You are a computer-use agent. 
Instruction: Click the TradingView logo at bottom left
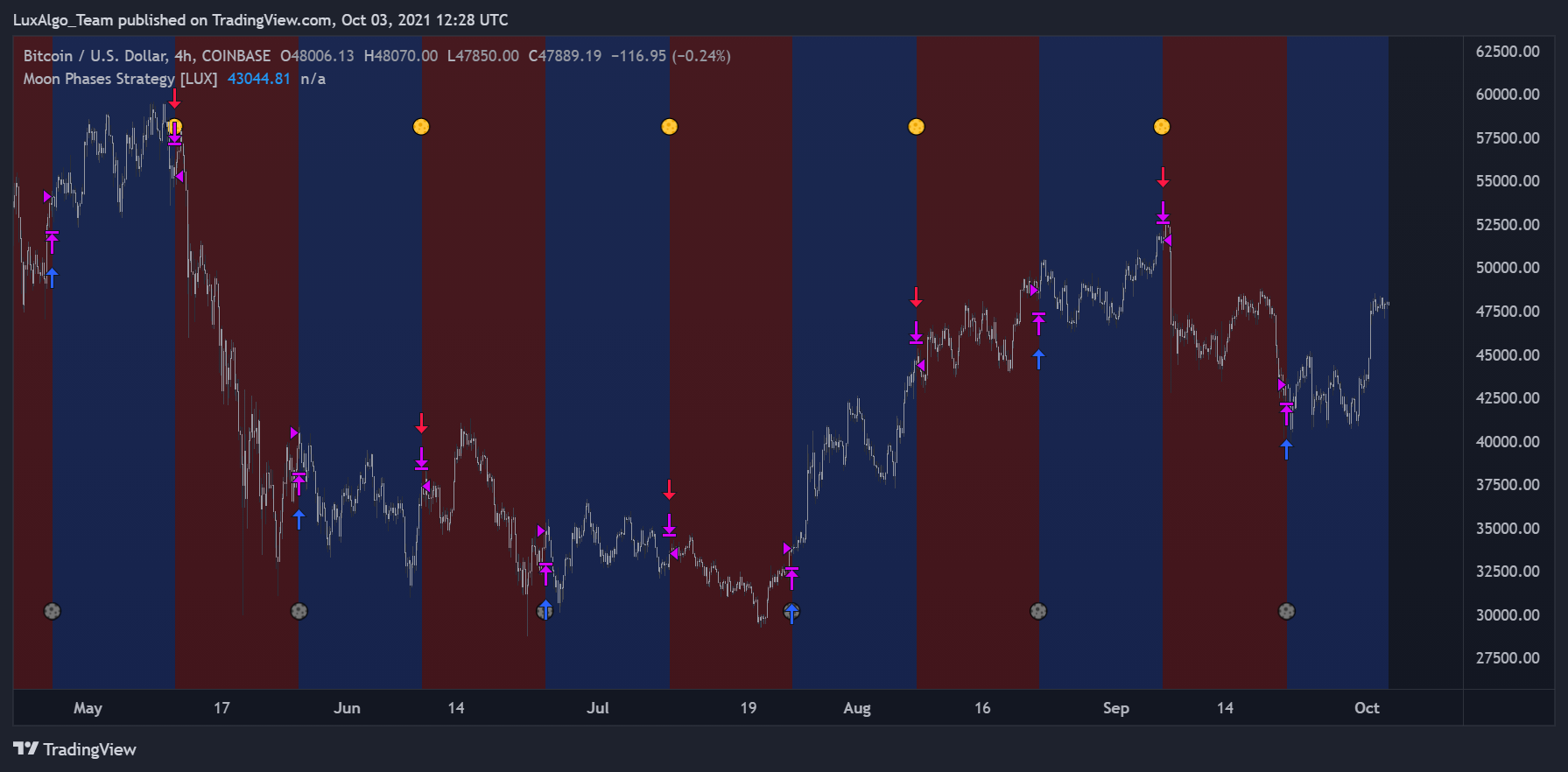click(75, 749)
